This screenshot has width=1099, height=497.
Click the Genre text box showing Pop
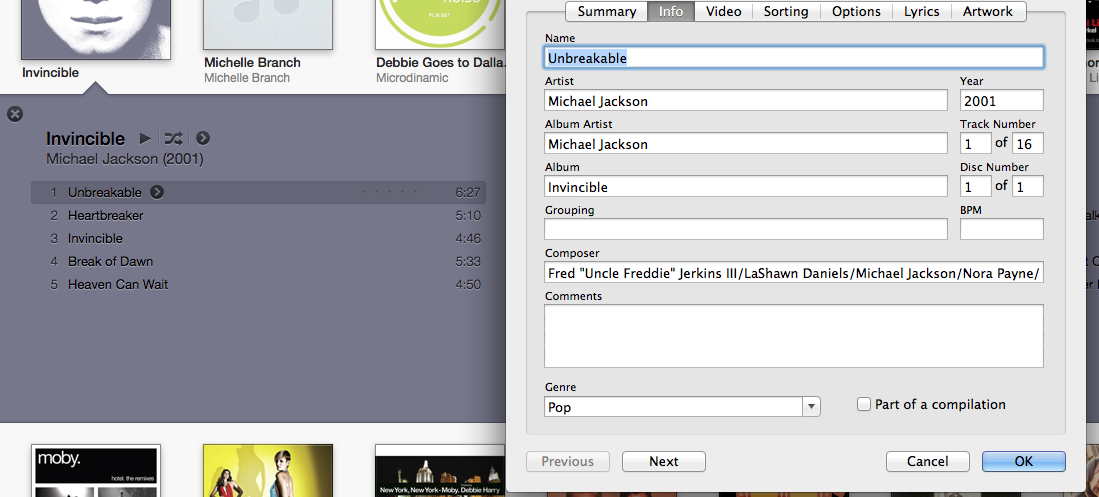click(x=674, y=407)
